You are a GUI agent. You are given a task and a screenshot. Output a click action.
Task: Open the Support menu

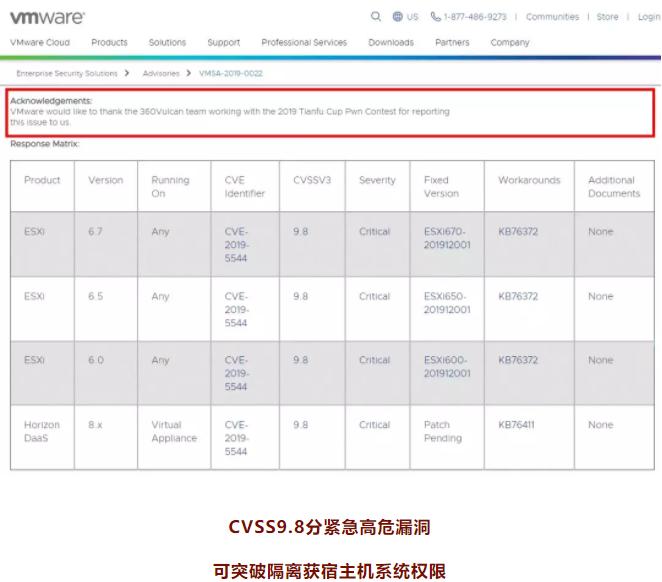tap(224, 42)
